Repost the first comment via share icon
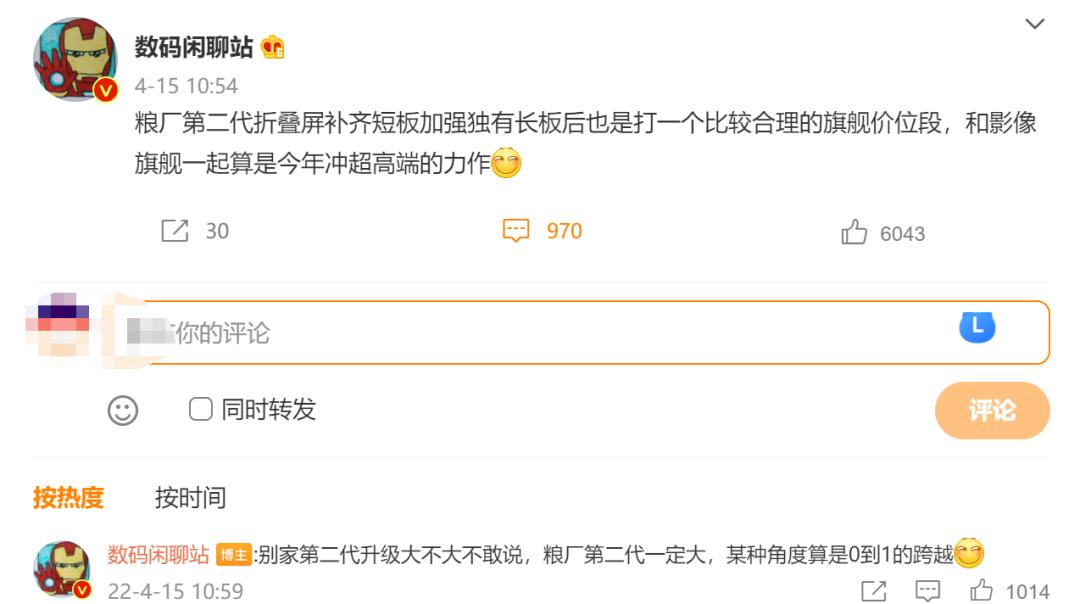The height and width of the screenshot is (604, 1080). point(873,591)
